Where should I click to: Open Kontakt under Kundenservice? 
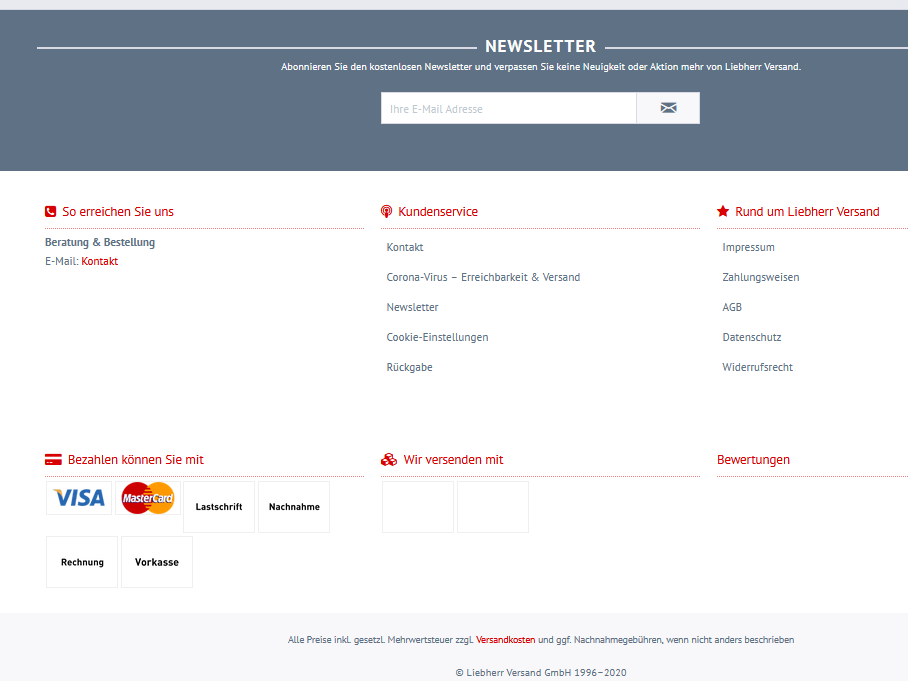coord(405,247)
